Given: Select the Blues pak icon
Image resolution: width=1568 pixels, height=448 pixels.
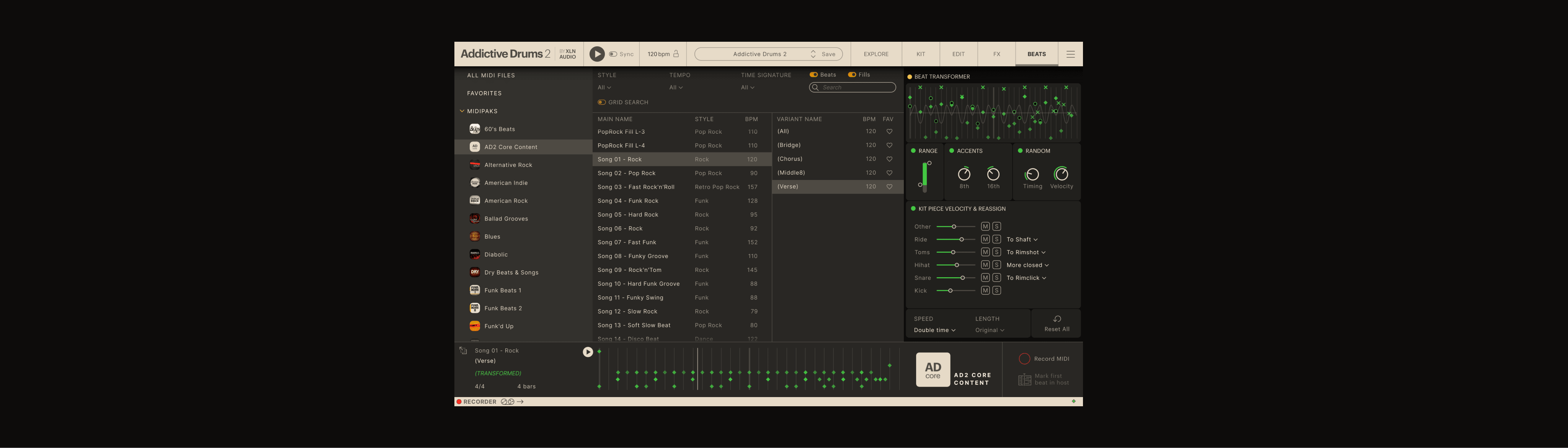Looking at the screenshot, I should coord(475,236).
